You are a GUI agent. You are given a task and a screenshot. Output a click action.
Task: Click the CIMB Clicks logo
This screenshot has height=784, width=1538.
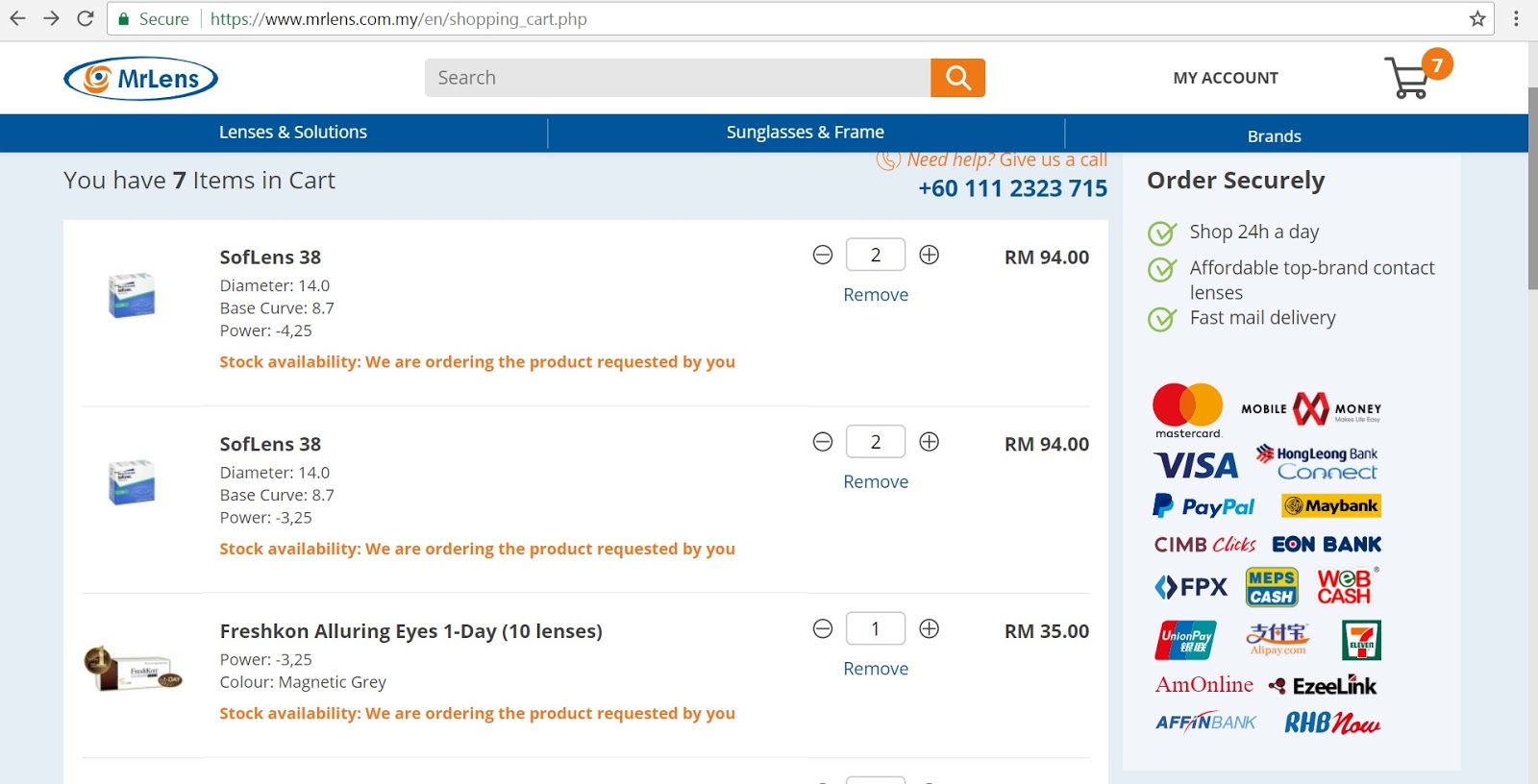click(1204, 544)
